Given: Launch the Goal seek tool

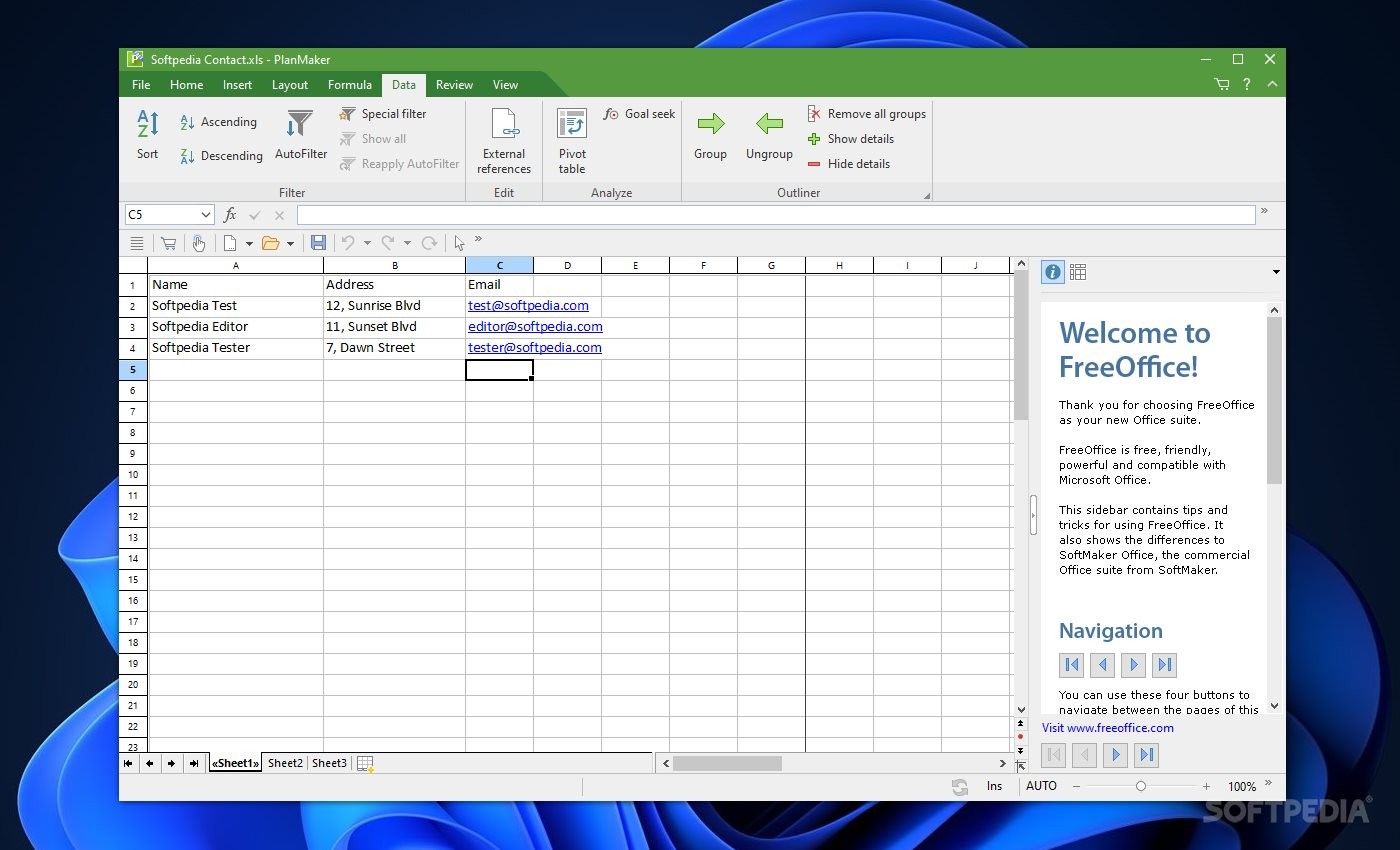Looking at the screenshot, I should 639,114.
